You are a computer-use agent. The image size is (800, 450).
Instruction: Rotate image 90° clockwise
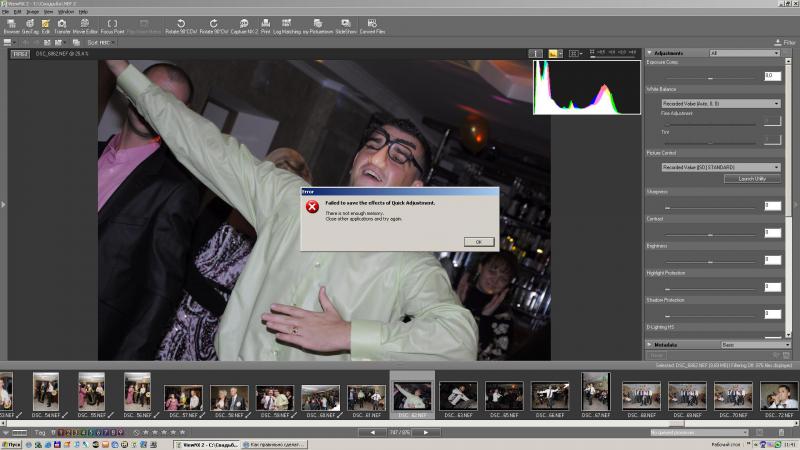(214, 27)
